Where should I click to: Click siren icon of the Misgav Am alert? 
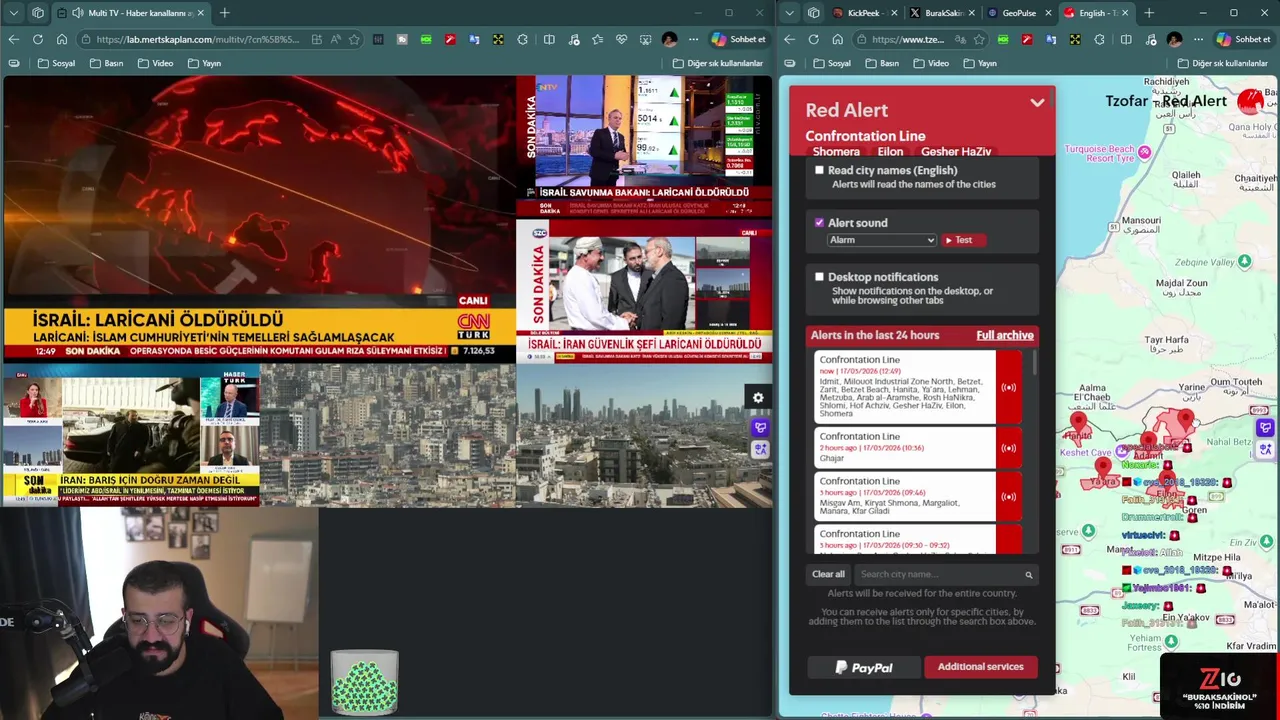coord(1008,497)
